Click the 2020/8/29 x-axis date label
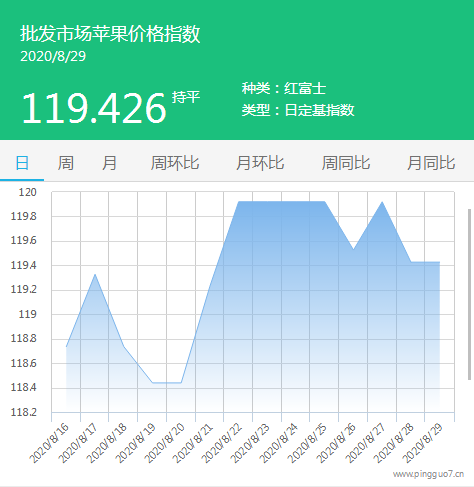 click(422, 443)
